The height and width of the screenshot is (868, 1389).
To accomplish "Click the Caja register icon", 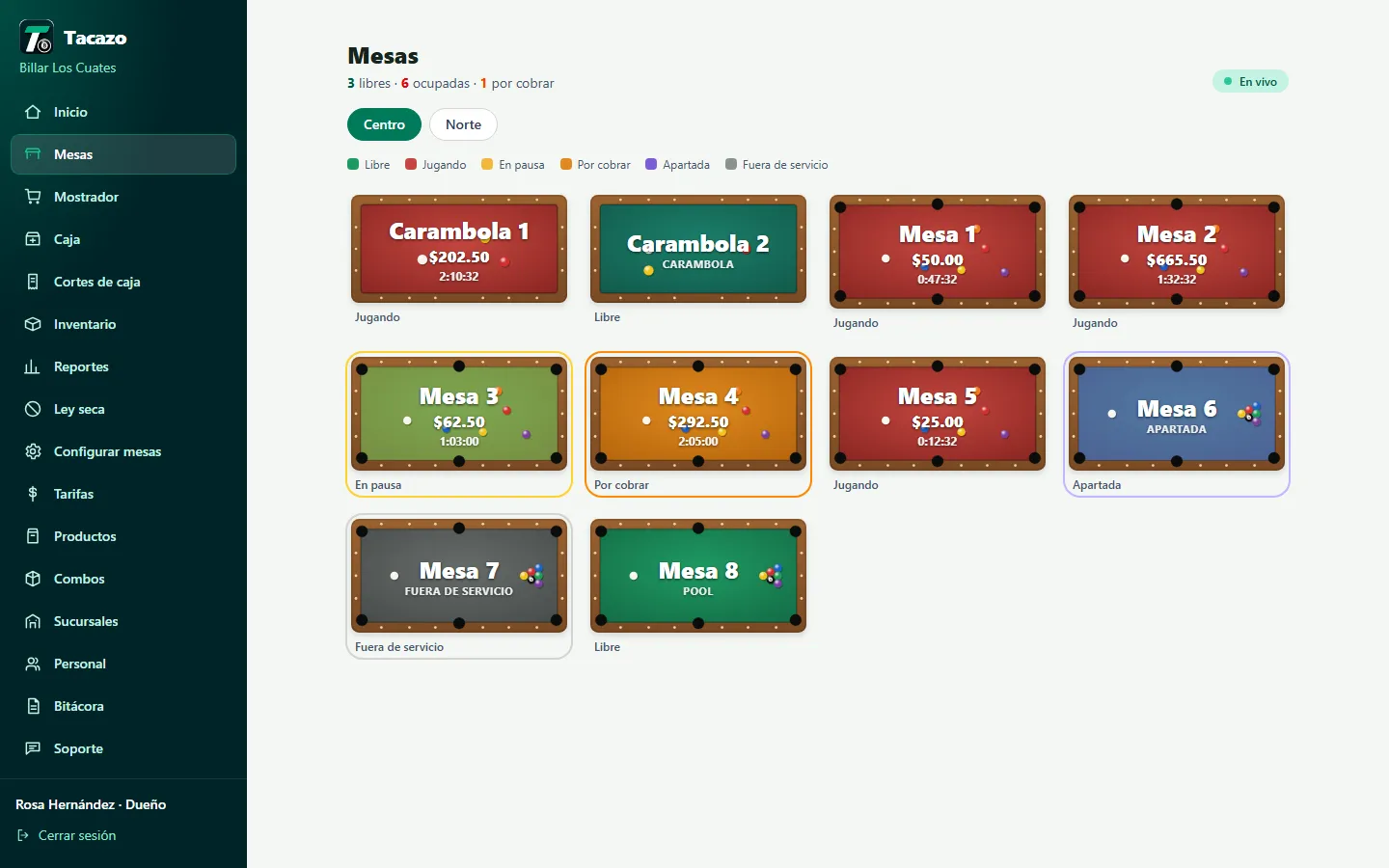I will pos(33,239).
